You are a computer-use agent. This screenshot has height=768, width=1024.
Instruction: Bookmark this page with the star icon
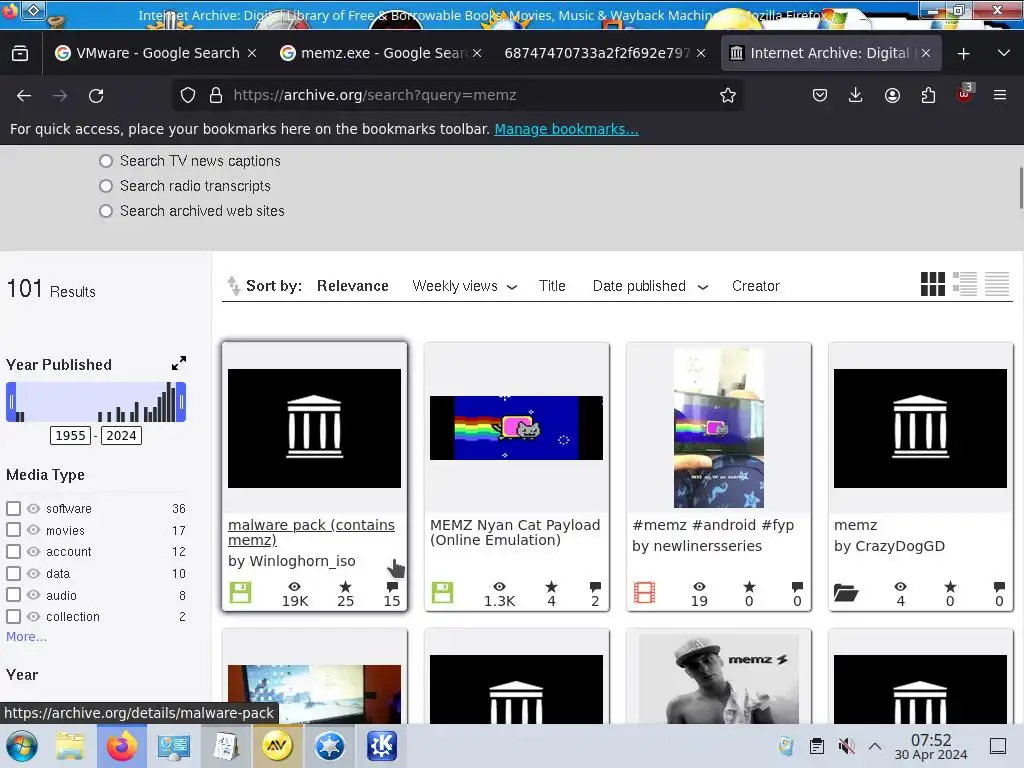[728, 95]
